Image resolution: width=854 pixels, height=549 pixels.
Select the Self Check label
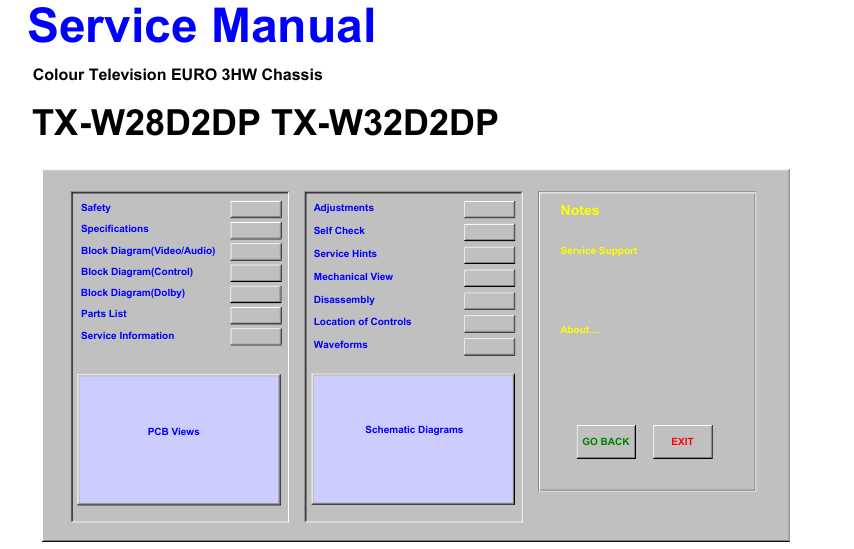coord(339,230)
